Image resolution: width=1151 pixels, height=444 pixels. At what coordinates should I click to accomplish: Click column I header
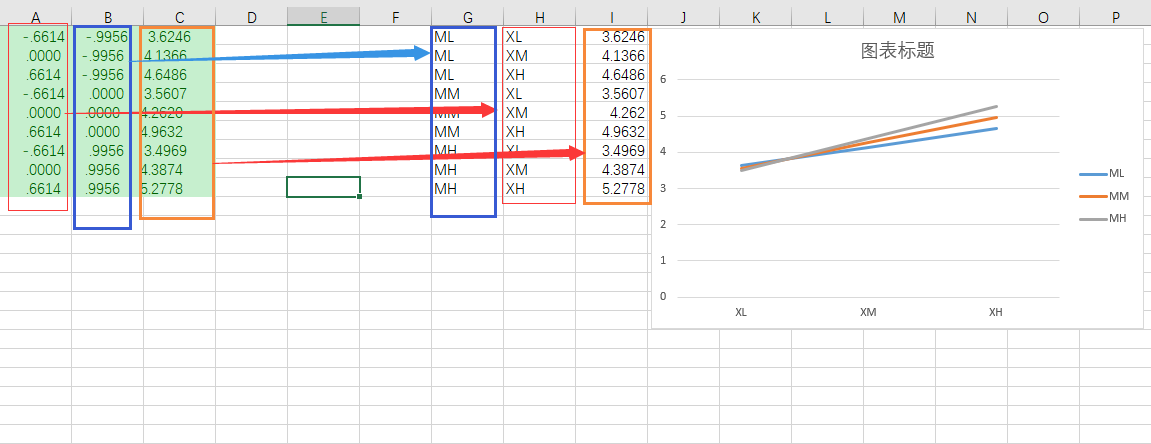tap(611, 17)
